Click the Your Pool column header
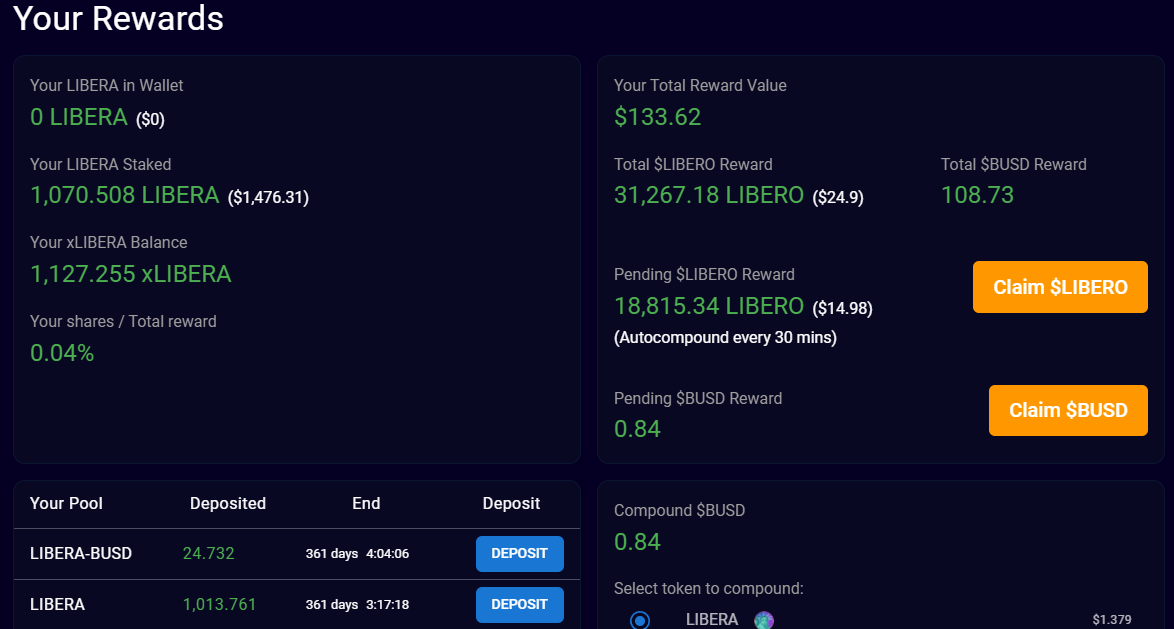 (66, 503)
